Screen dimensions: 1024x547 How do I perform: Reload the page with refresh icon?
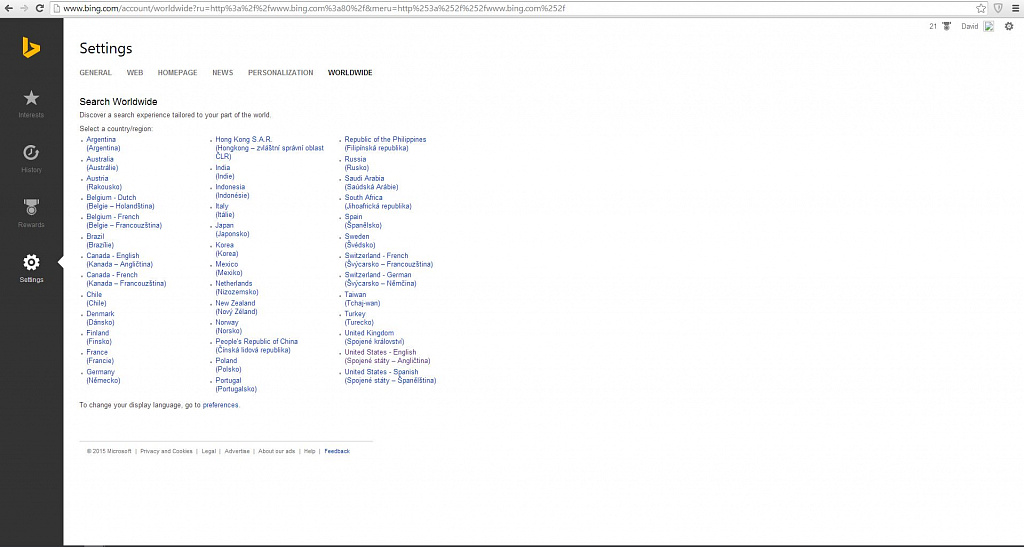(39, 8)
